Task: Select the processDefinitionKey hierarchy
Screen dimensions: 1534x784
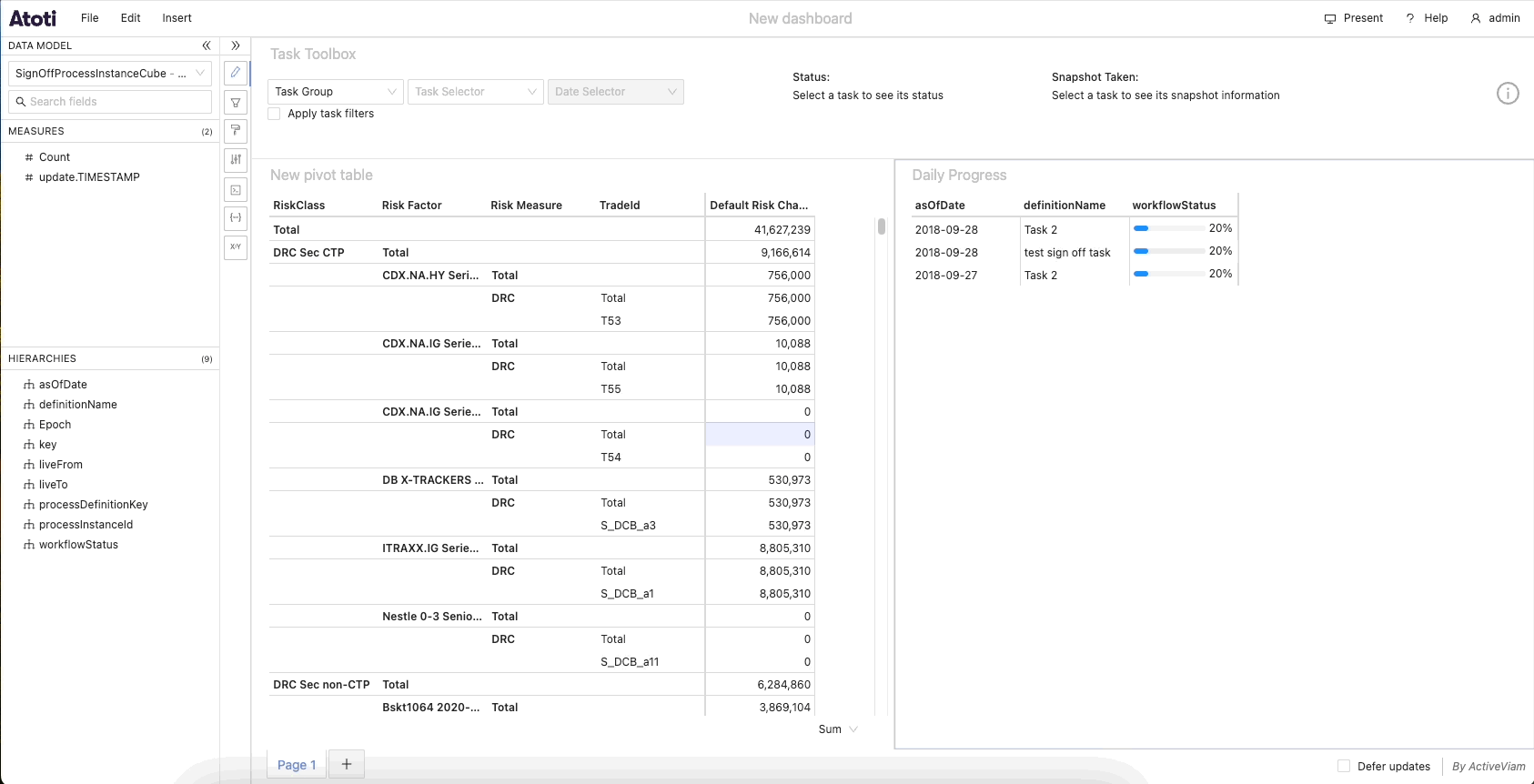Action: click(x=93, y=505)
